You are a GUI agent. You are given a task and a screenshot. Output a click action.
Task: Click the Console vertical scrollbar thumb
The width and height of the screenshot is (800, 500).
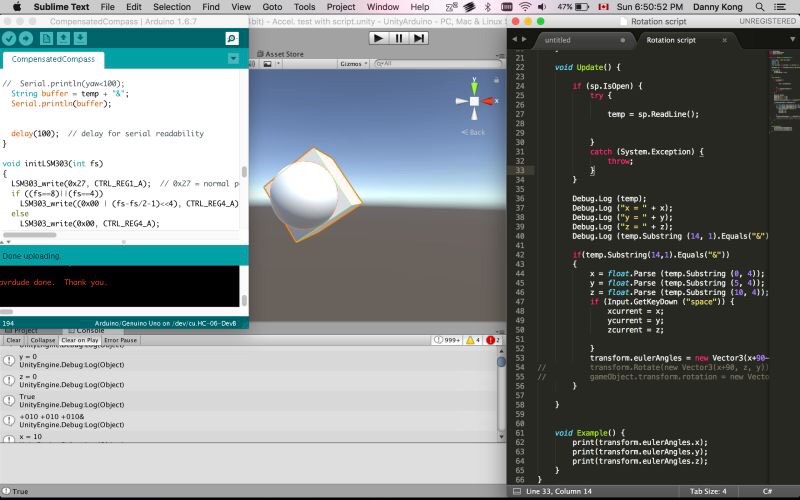501,362
